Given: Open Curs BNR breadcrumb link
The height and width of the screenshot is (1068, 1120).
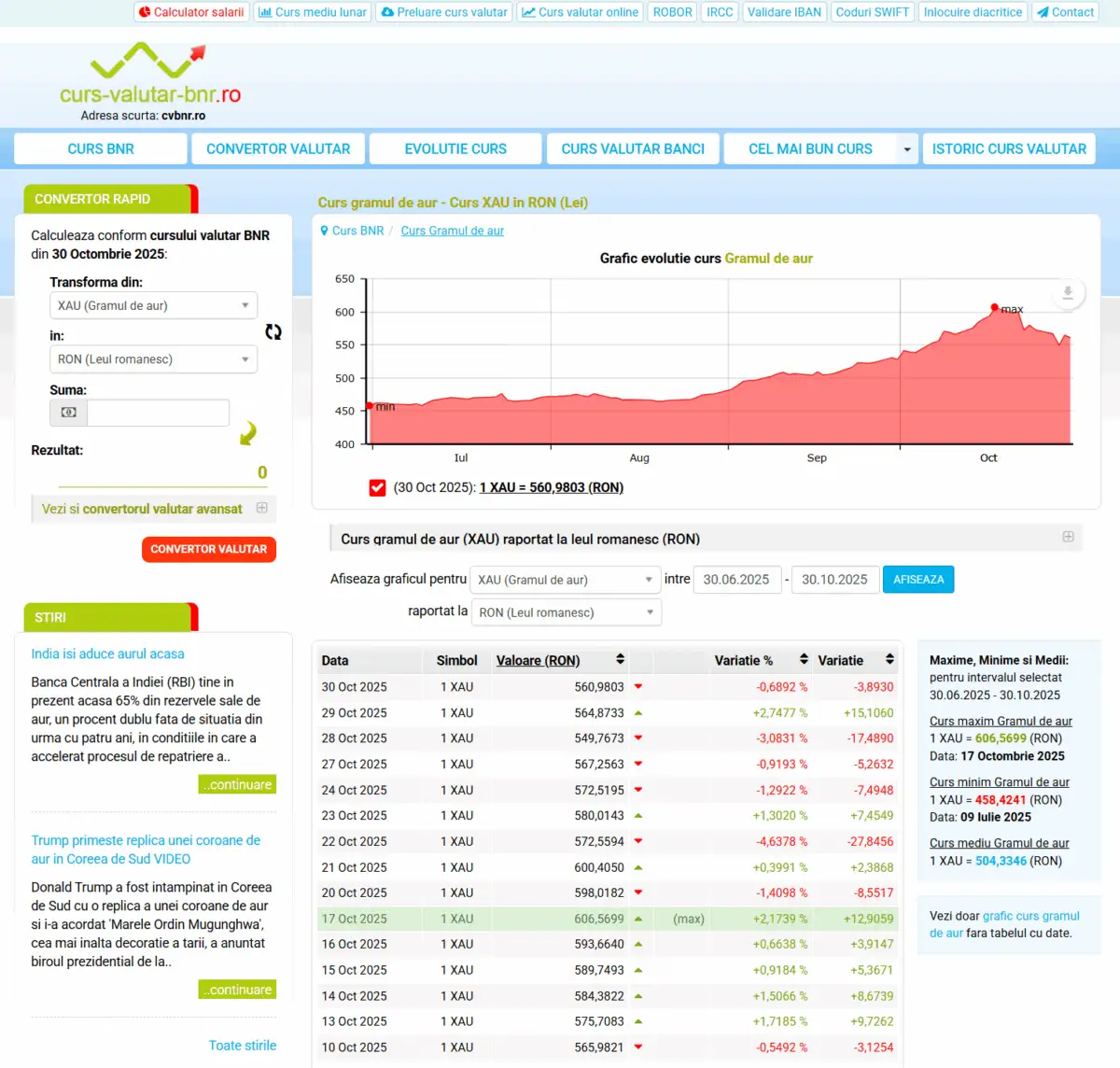Looking at the screenshot, I should point(357,231).
